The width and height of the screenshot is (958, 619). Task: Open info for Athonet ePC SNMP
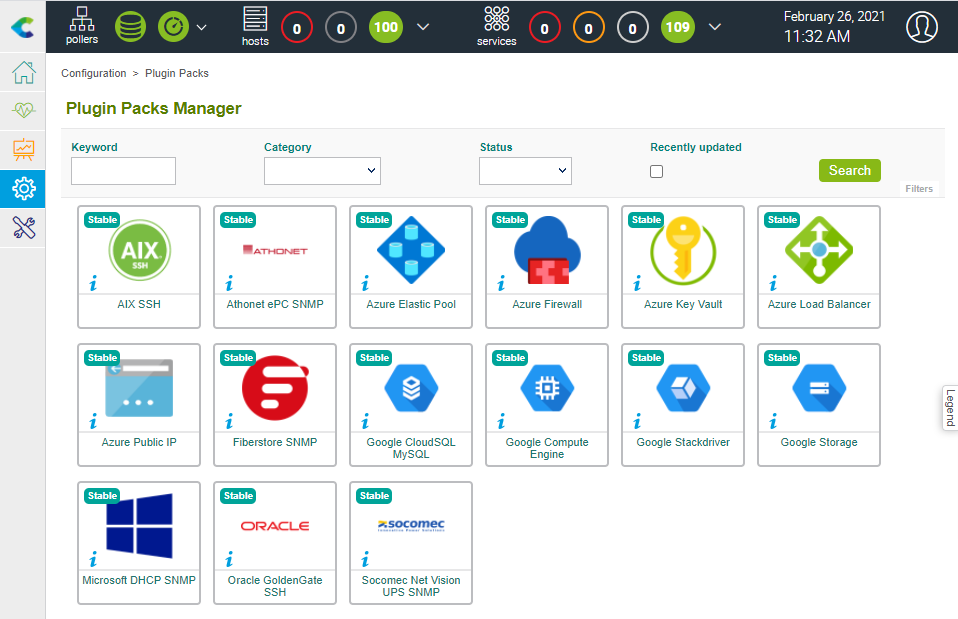[229, 284]
